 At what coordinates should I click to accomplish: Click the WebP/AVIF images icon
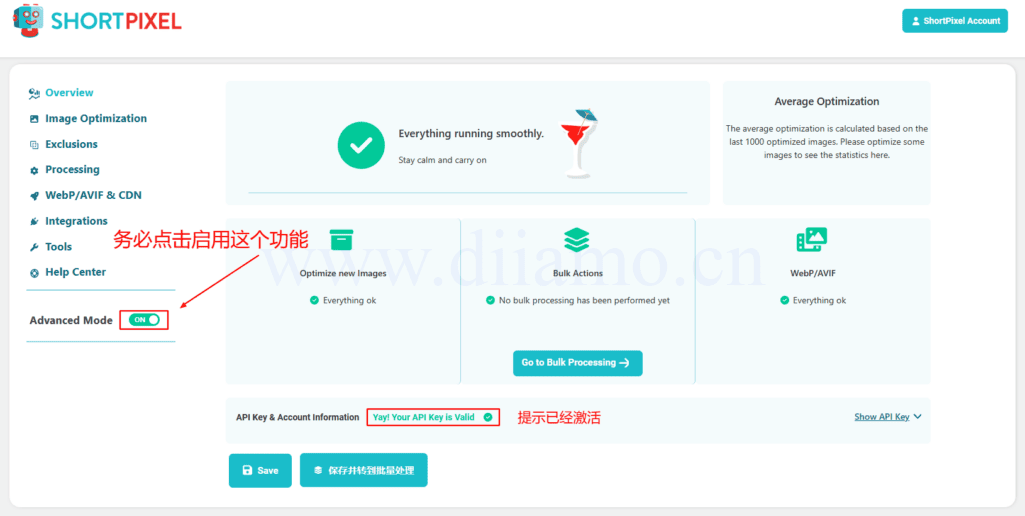click(811, 240)
